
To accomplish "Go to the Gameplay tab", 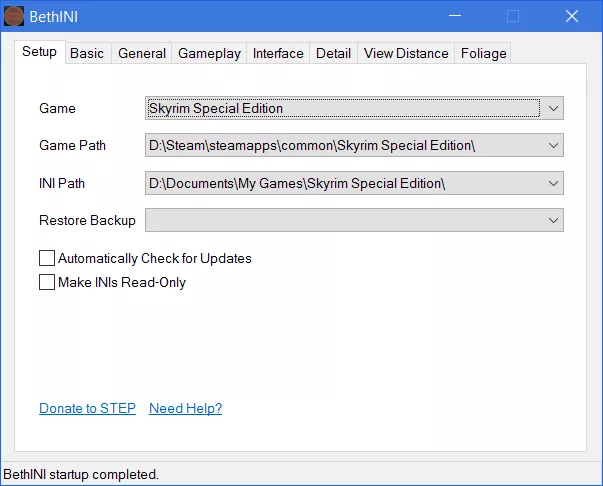I will pos(210,53).
